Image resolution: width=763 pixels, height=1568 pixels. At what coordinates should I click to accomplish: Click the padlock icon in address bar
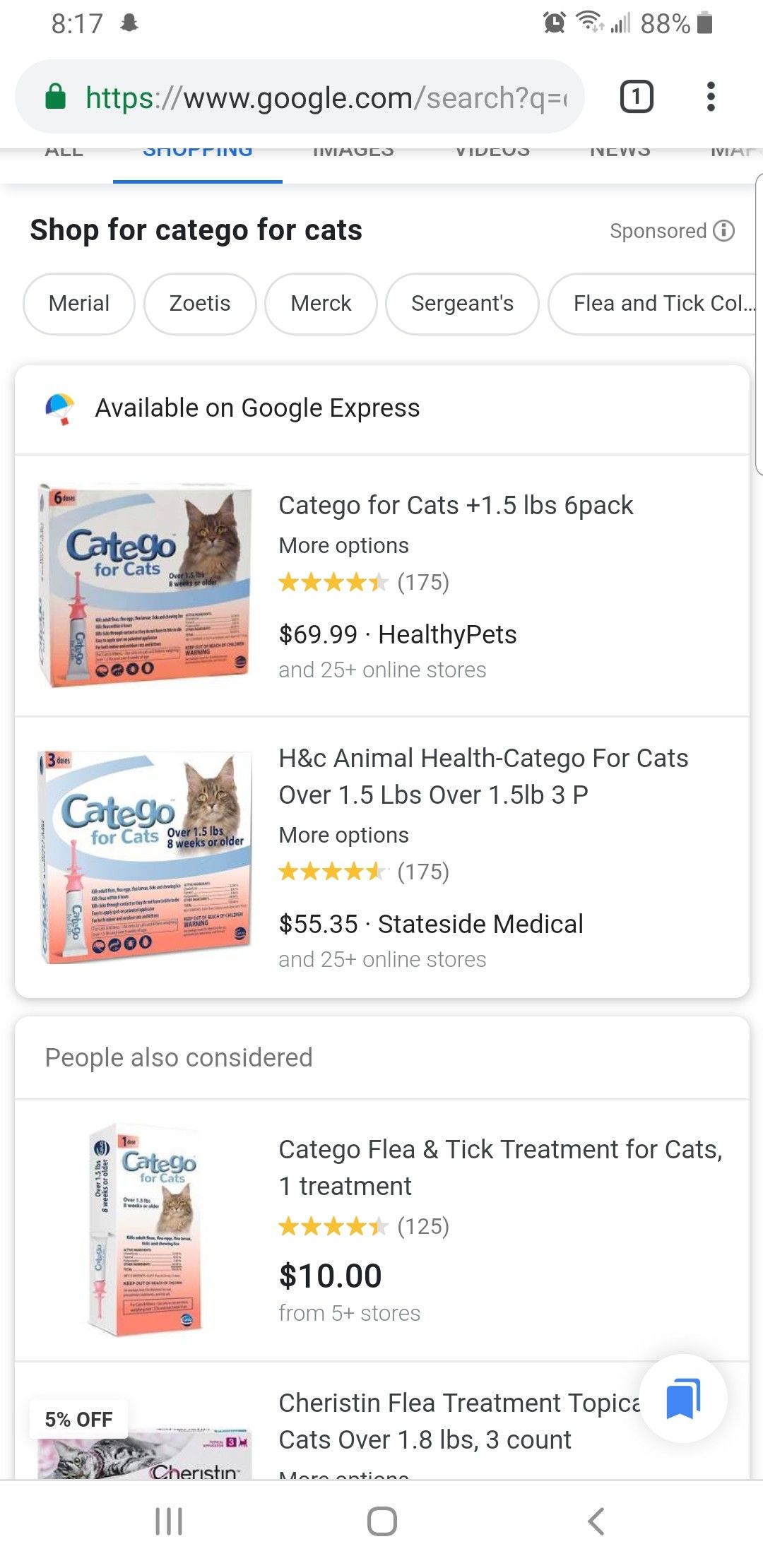(56, 97)
